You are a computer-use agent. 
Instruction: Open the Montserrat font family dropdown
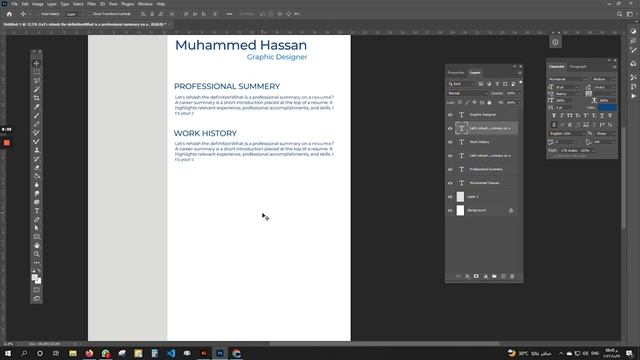[568, 79]
